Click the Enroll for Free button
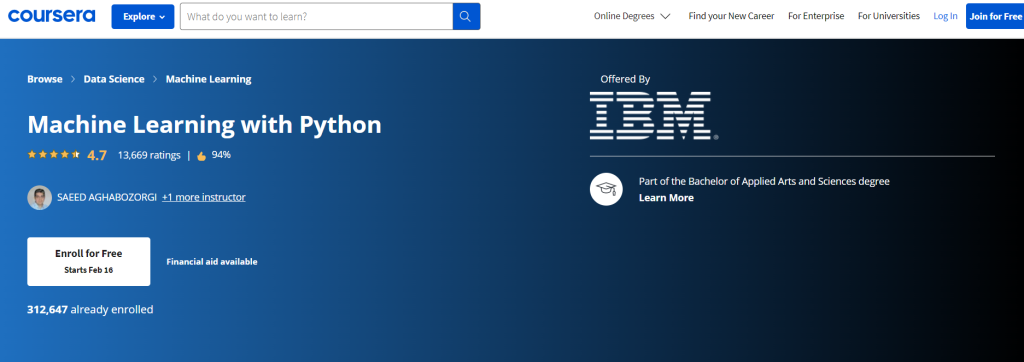 pos(89,261)
